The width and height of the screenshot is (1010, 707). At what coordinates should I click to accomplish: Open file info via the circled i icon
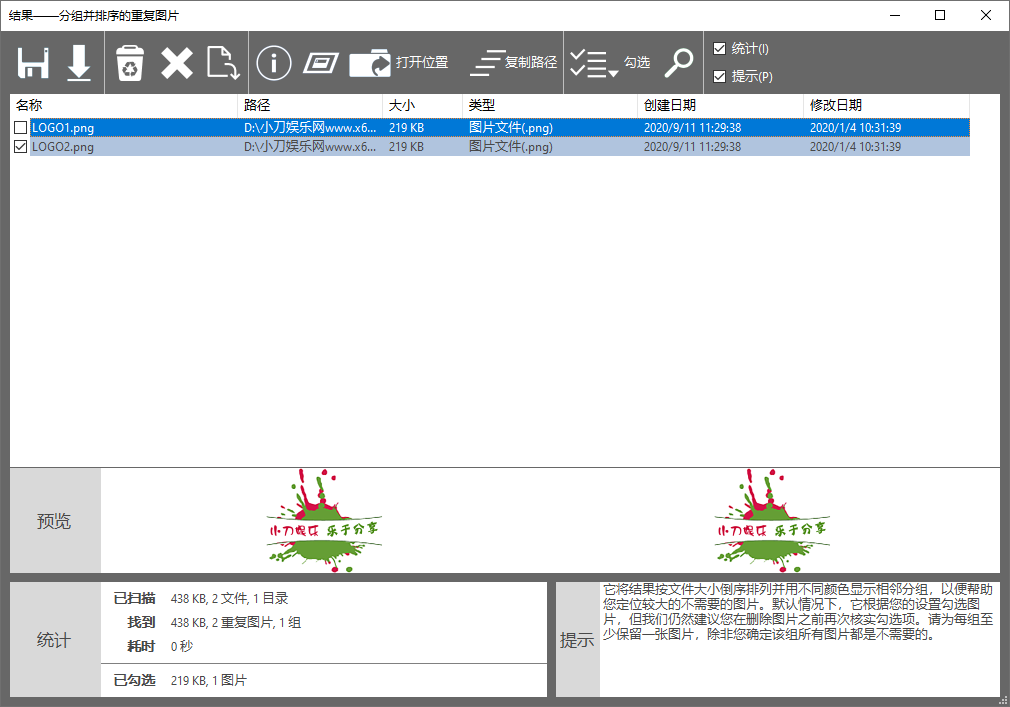(x=274, y=63)
